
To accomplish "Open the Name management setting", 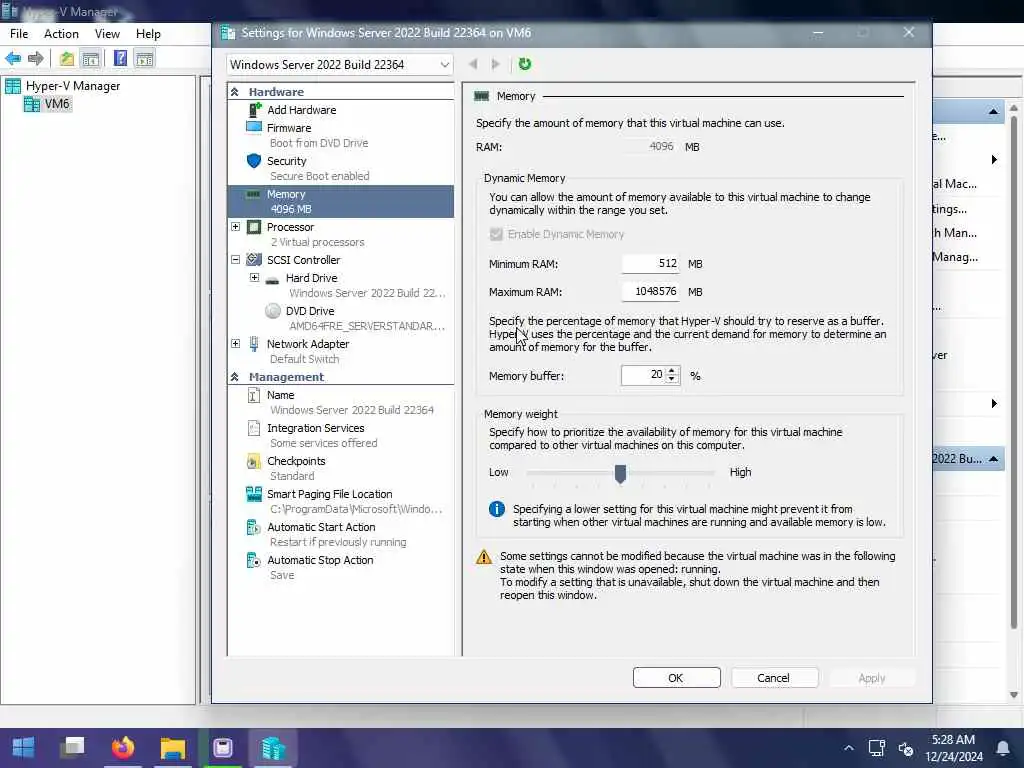I will (x=280, y=395).
